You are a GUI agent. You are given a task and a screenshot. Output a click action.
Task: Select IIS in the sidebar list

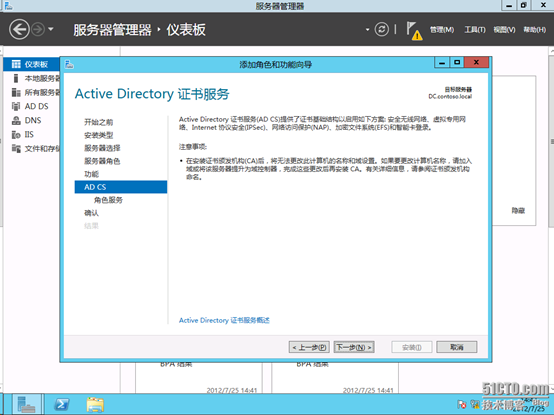29,135
